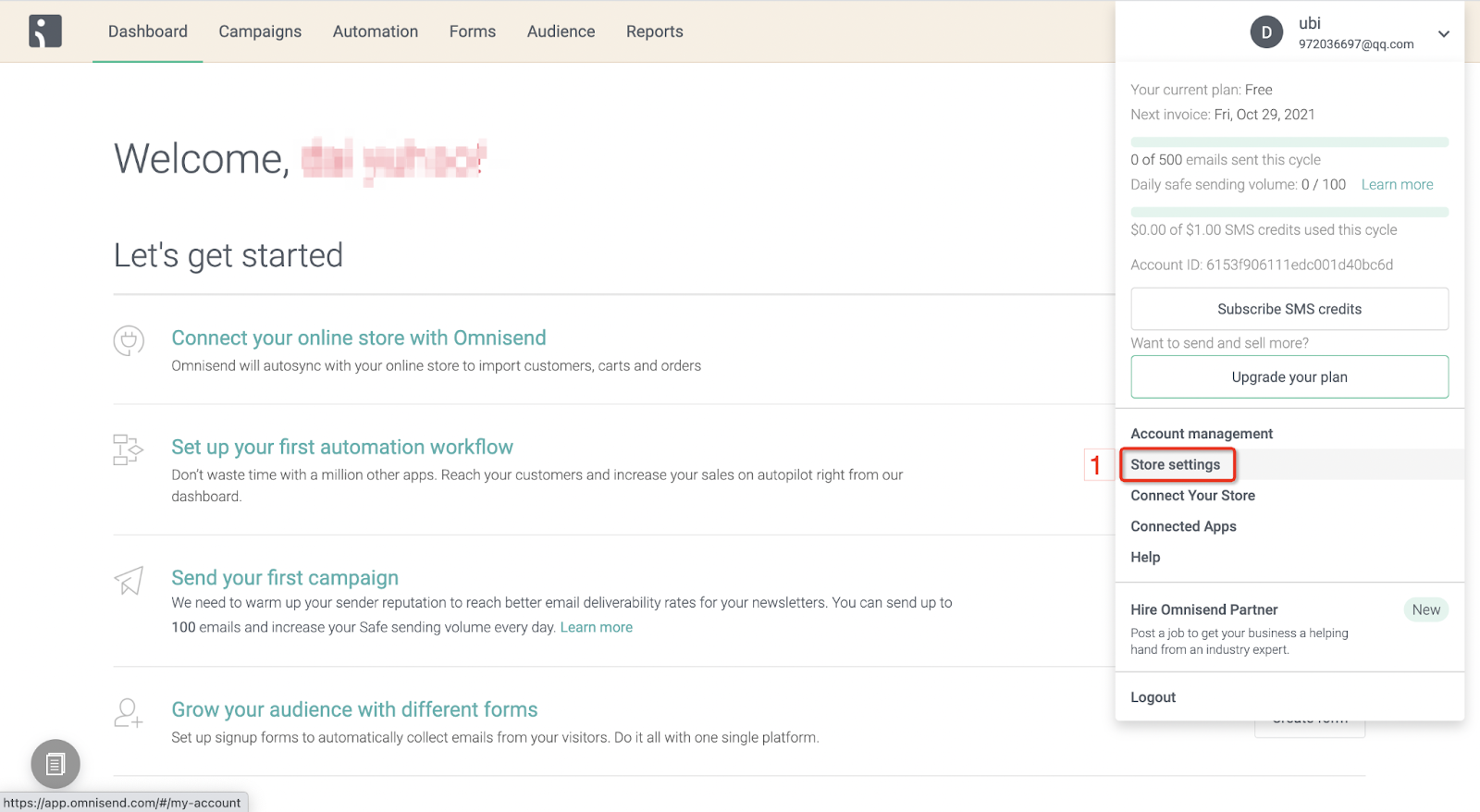Viewport: 1480px width, 812px height.
Task: Click the user avatar D icon
Action: point(1266,32)
